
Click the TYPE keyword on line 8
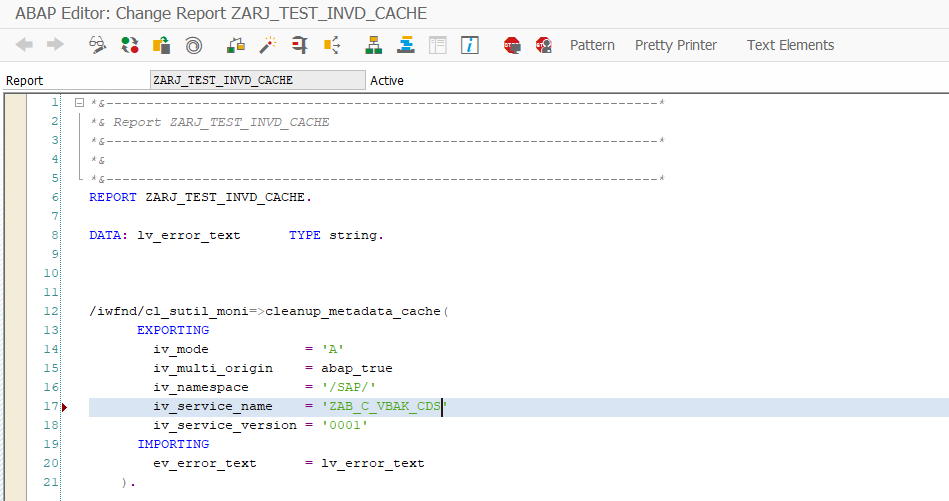(x=304, y=235)
